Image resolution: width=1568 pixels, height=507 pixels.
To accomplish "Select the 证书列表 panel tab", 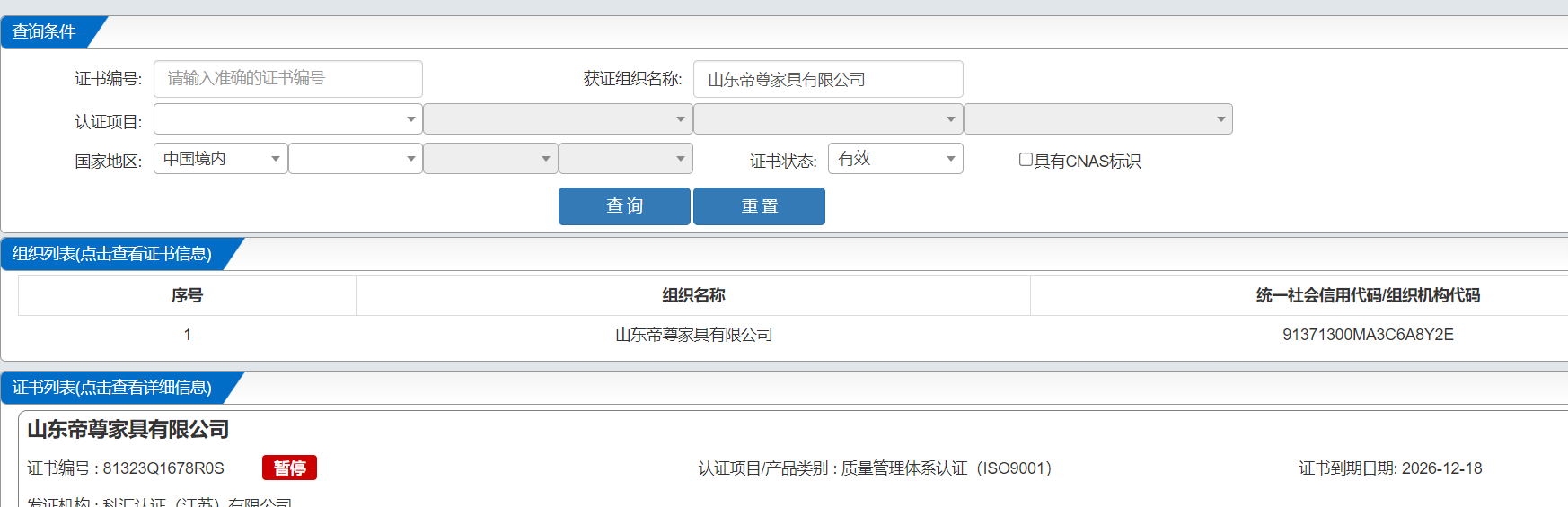I will (112, 388).
